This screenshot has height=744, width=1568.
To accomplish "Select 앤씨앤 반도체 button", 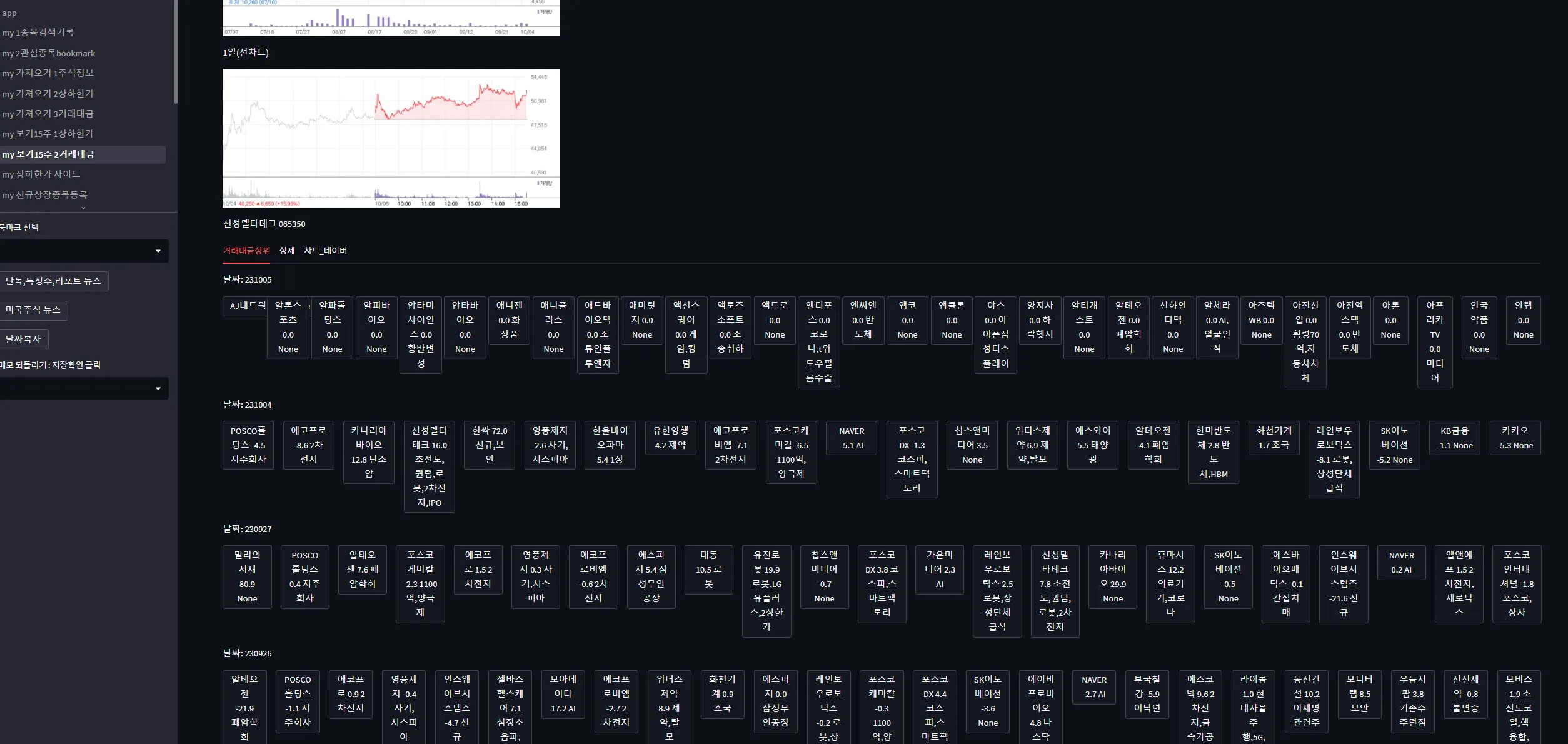I will point(863,320).
